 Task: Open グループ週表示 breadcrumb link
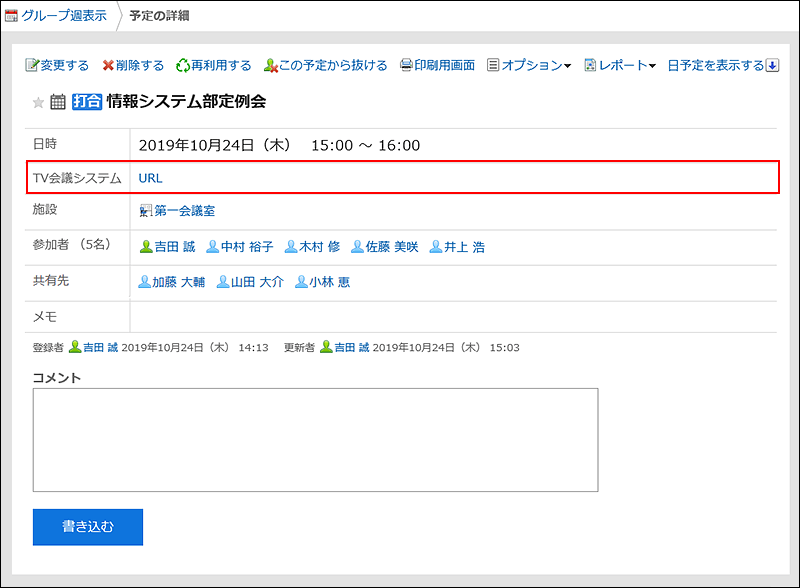(x=64, y=16)
